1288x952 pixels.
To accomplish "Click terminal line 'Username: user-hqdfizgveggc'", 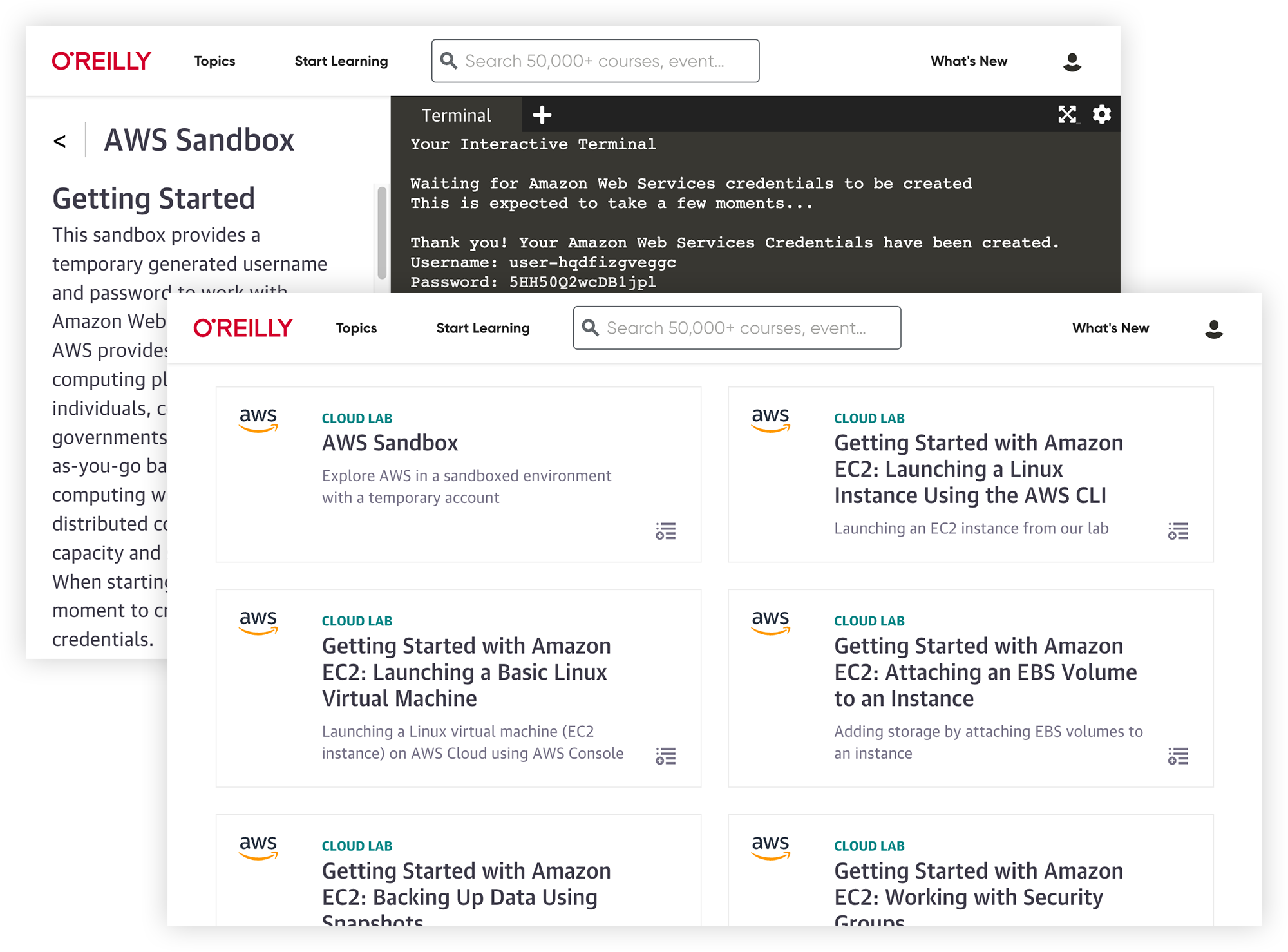I will point(544,262).
